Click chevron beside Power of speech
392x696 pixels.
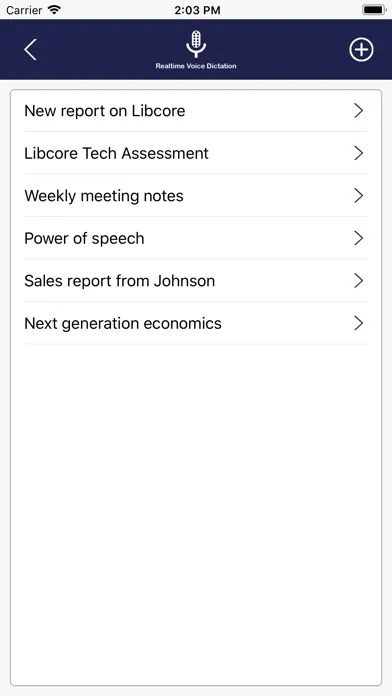pyautogui.click(x=359, y=238)
